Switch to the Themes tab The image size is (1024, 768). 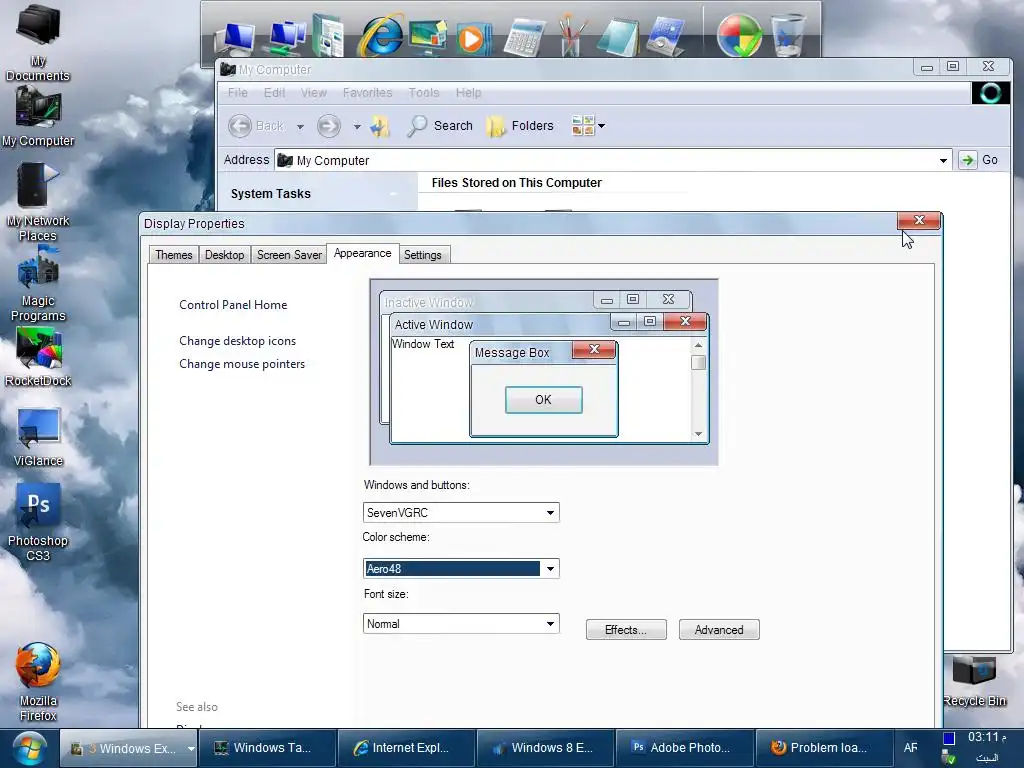174,255
